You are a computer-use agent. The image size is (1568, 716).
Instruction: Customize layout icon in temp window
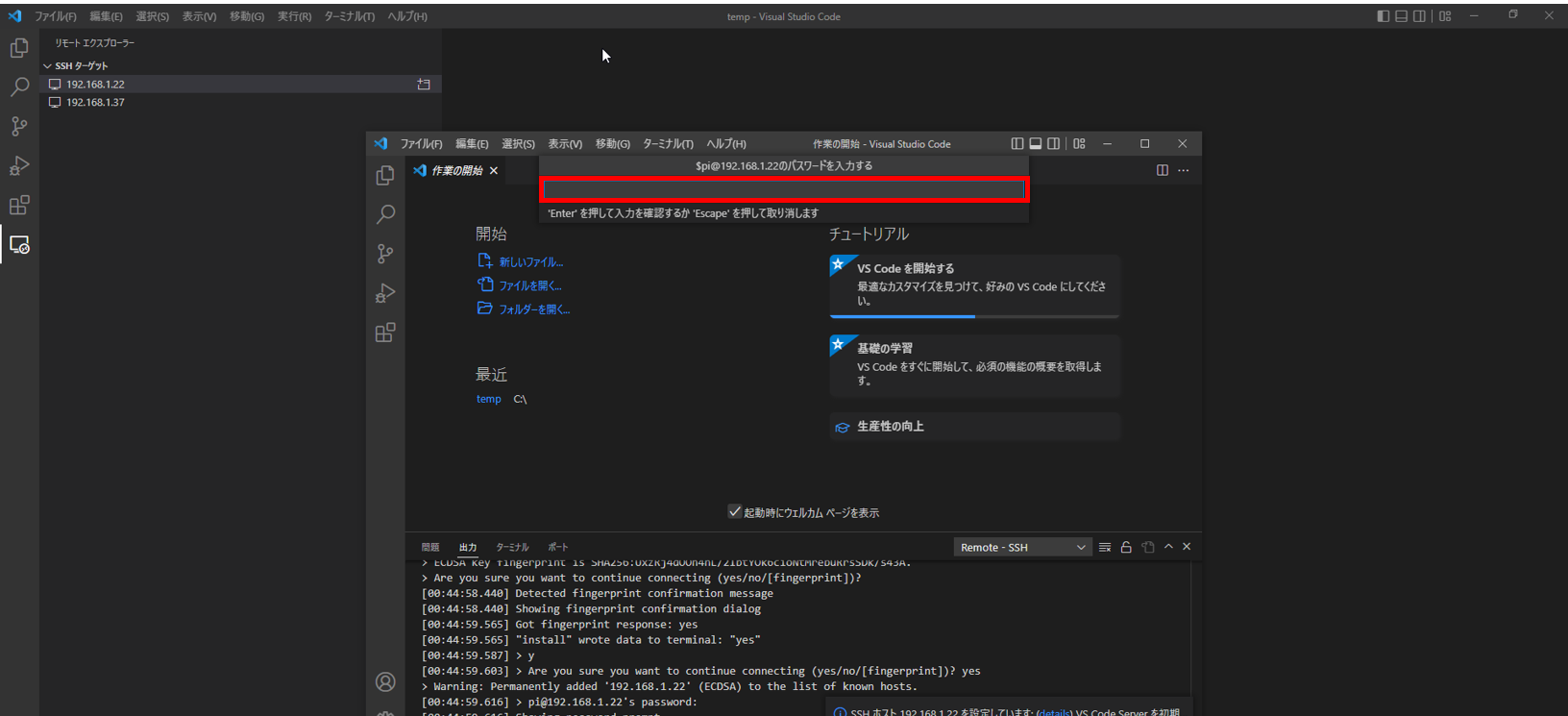click(x=1445, y=16)
